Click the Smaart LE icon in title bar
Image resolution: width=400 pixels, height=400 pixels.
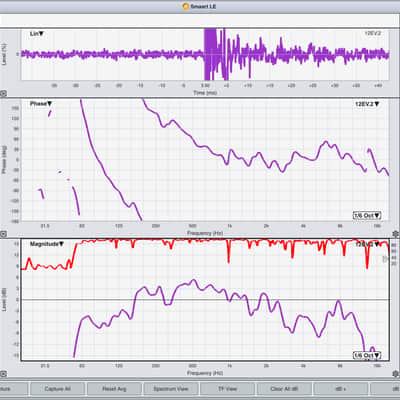point(186,6)
